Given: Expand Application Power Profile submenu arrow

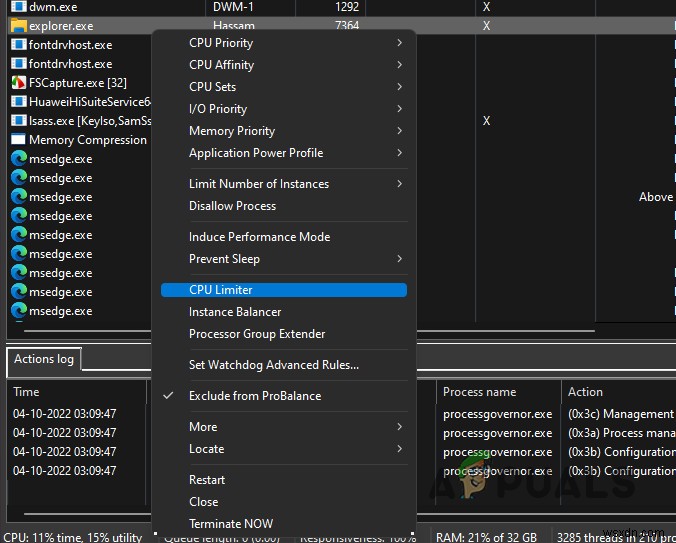Looking at the screenshot, I should coord(399,153).
